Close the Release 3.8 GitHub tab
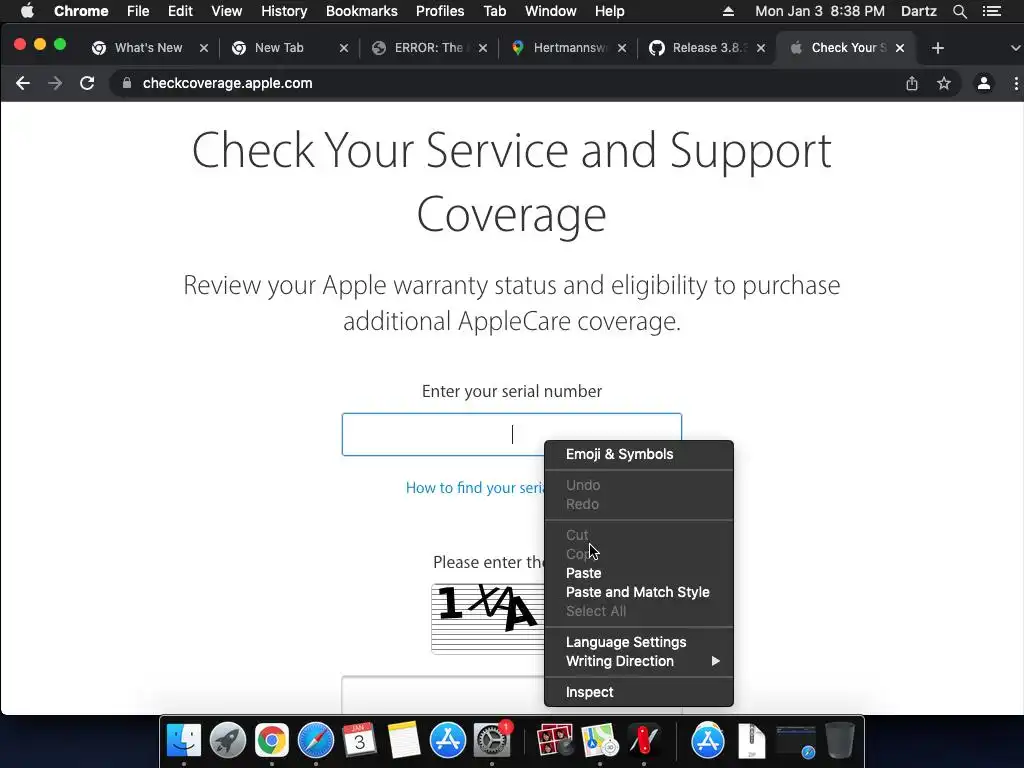 [761, 48]
